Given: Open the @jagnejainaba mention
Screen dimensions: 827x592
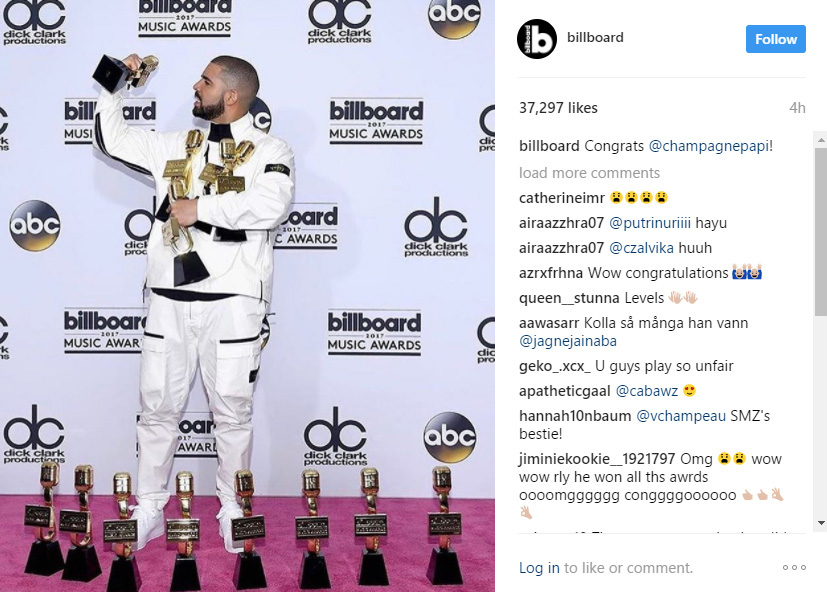Looking at the screenshot, I should (568, 341).
